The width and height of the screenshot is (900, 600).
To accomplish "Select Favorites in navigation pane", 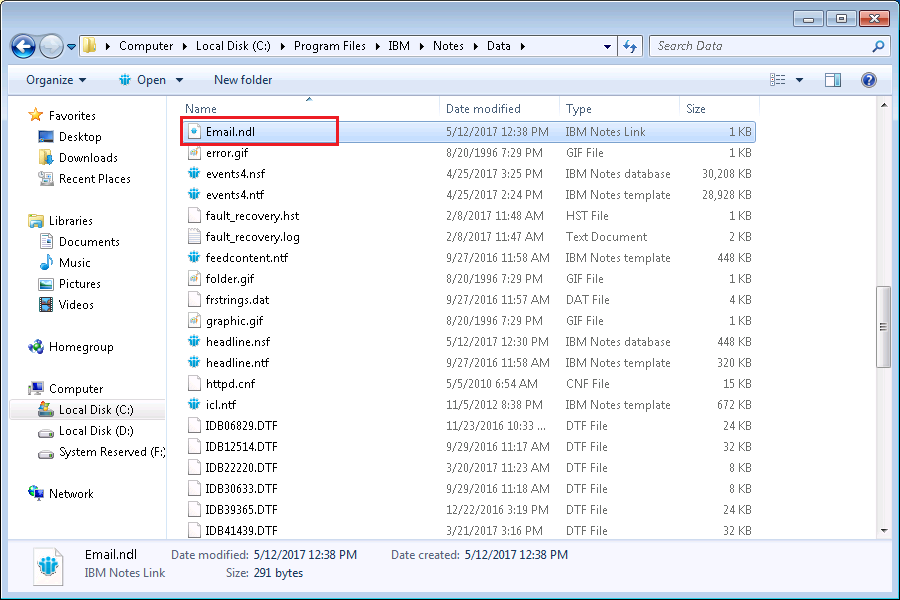I will tap(72, 115).
